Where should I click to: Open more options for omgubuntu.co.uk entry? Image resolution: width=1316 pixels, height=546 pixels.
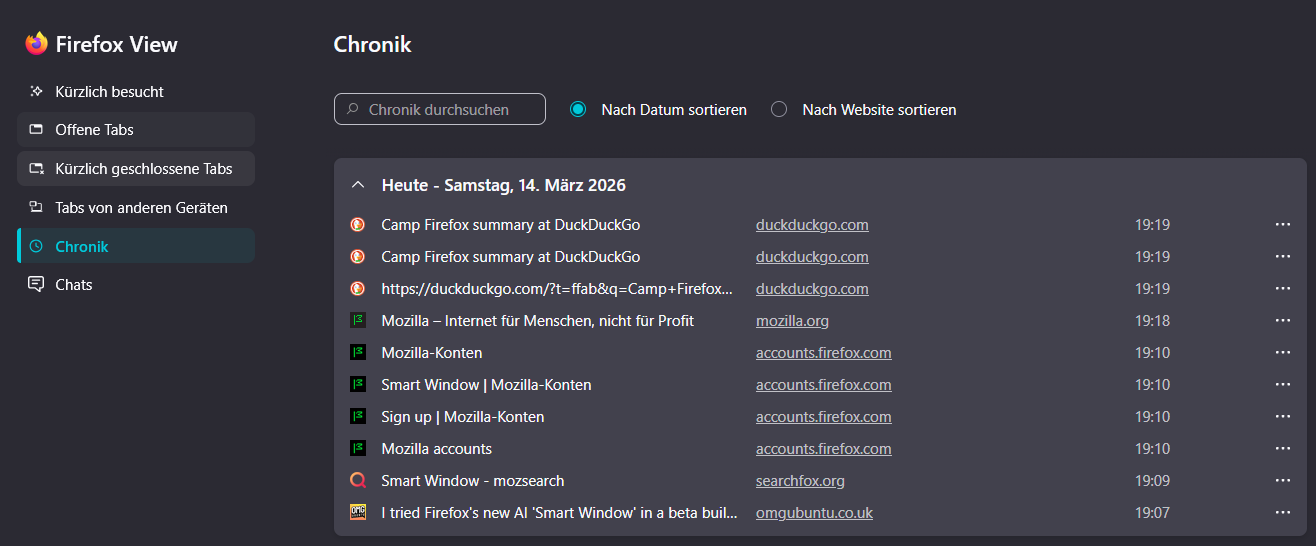pyautogui.click(x=1283, y=513)
